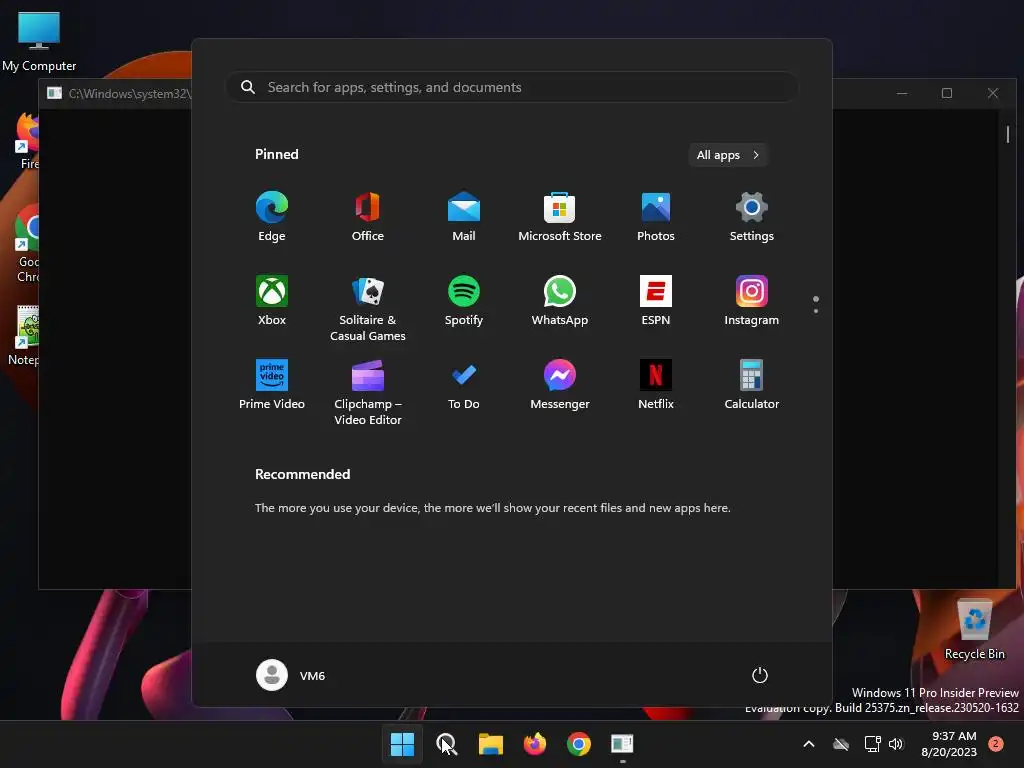
Task: Launch Netflix from pinned apps
Action: coord(656,385)
